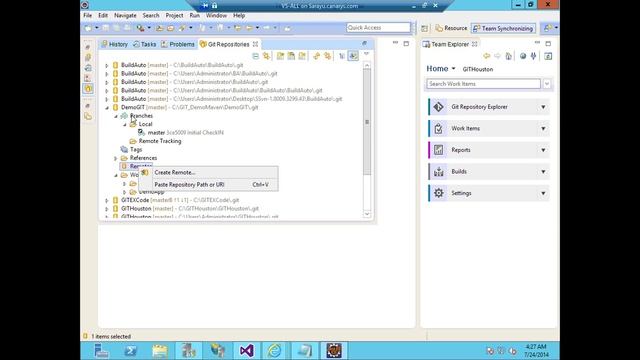Collapse the Local branches folder
This screenshot has height=360, width=640.
pyautogui.click(x=125, y=124)
